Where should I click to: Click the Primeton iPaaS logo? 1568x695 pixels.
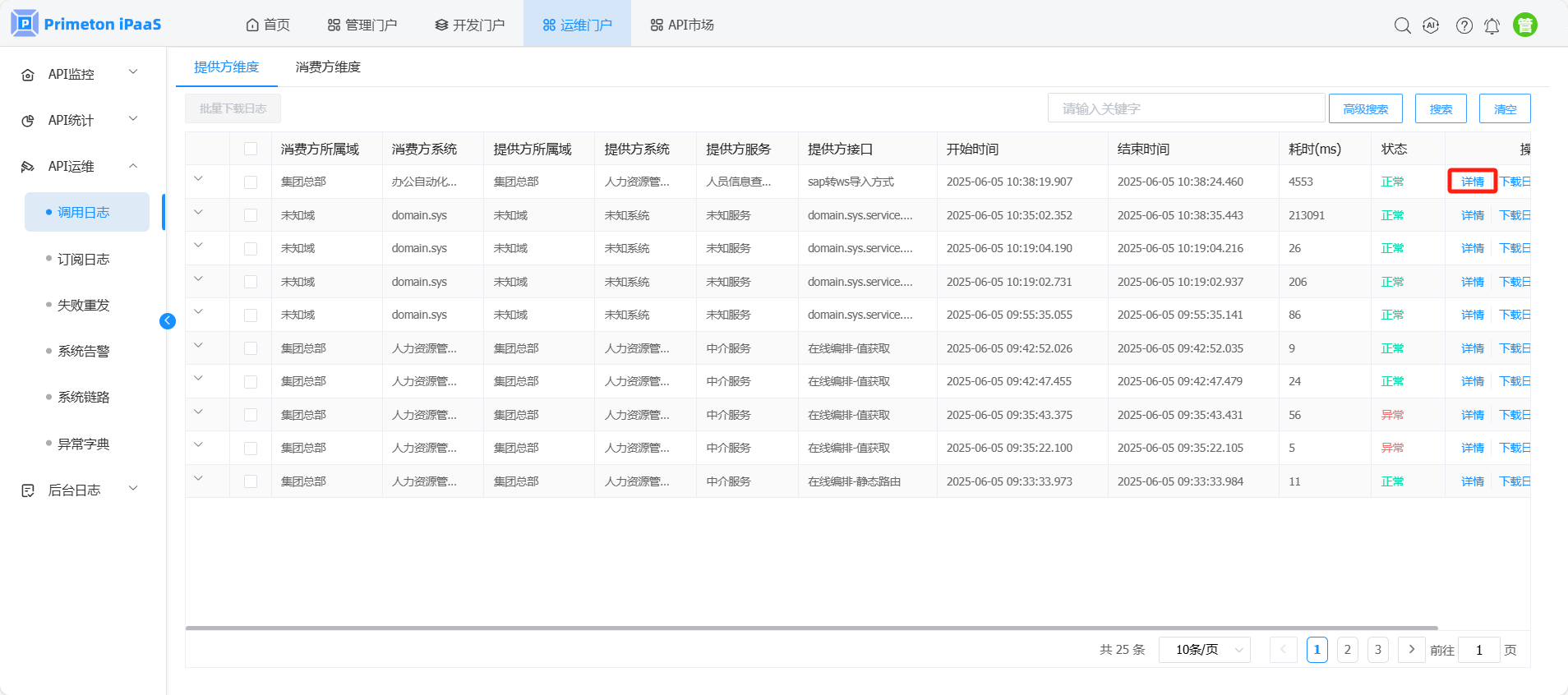[85, 24]
